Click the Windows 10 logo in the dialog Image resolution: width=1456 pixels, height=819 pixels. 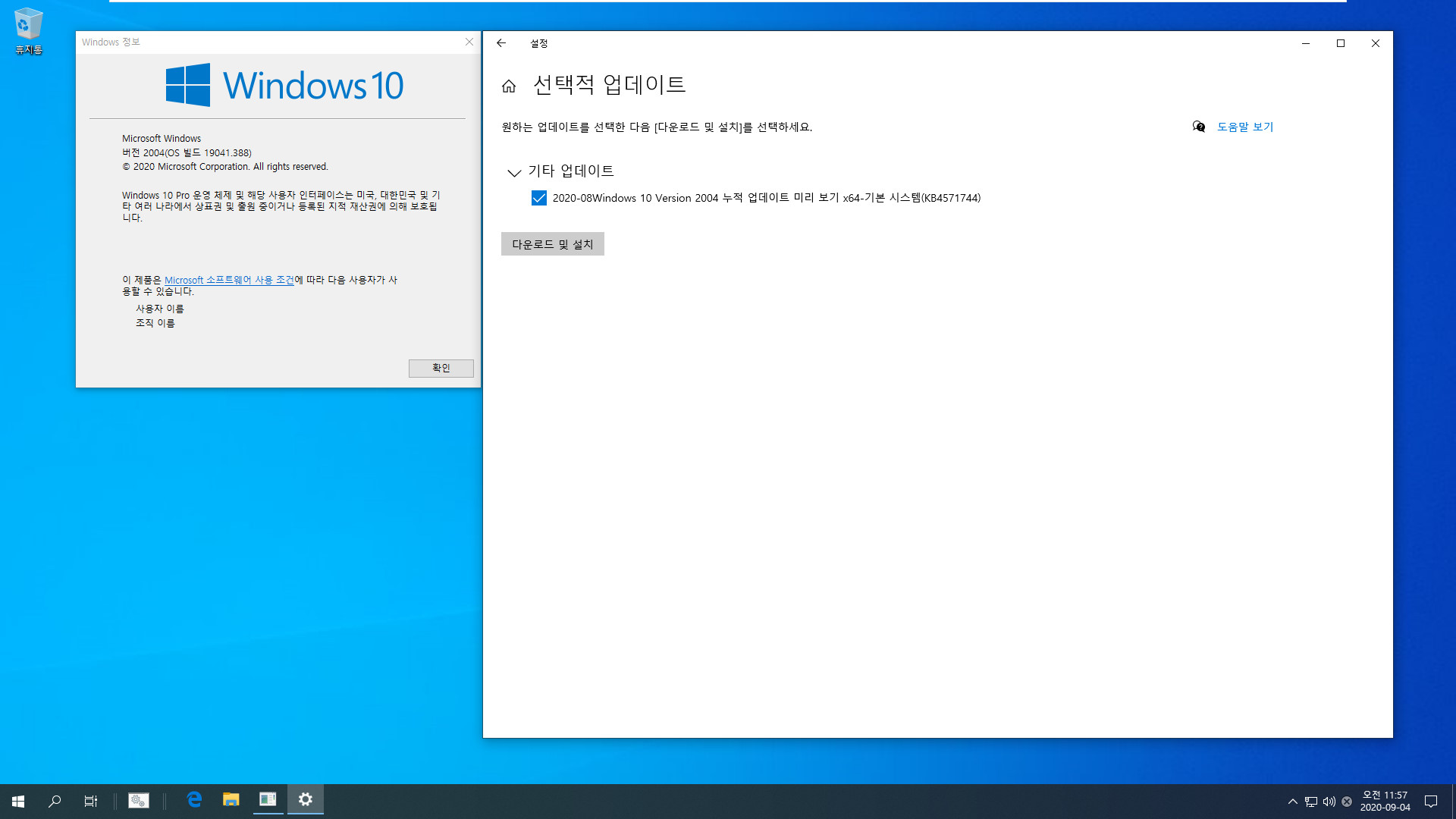(x=285, y=85)
